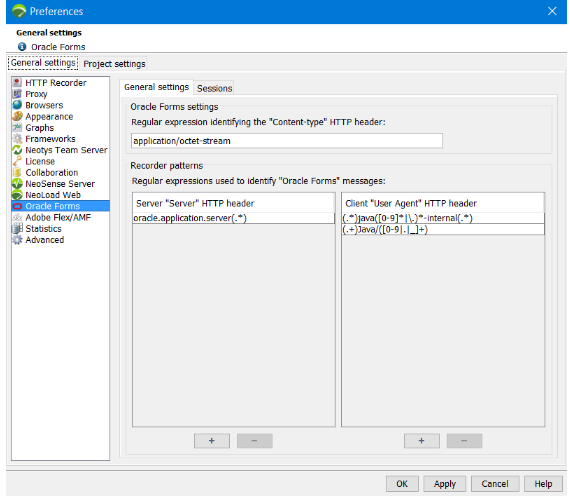The image size is (570, 499).
Task: Select Proxy in the settings list
Action: pos(36,94)
